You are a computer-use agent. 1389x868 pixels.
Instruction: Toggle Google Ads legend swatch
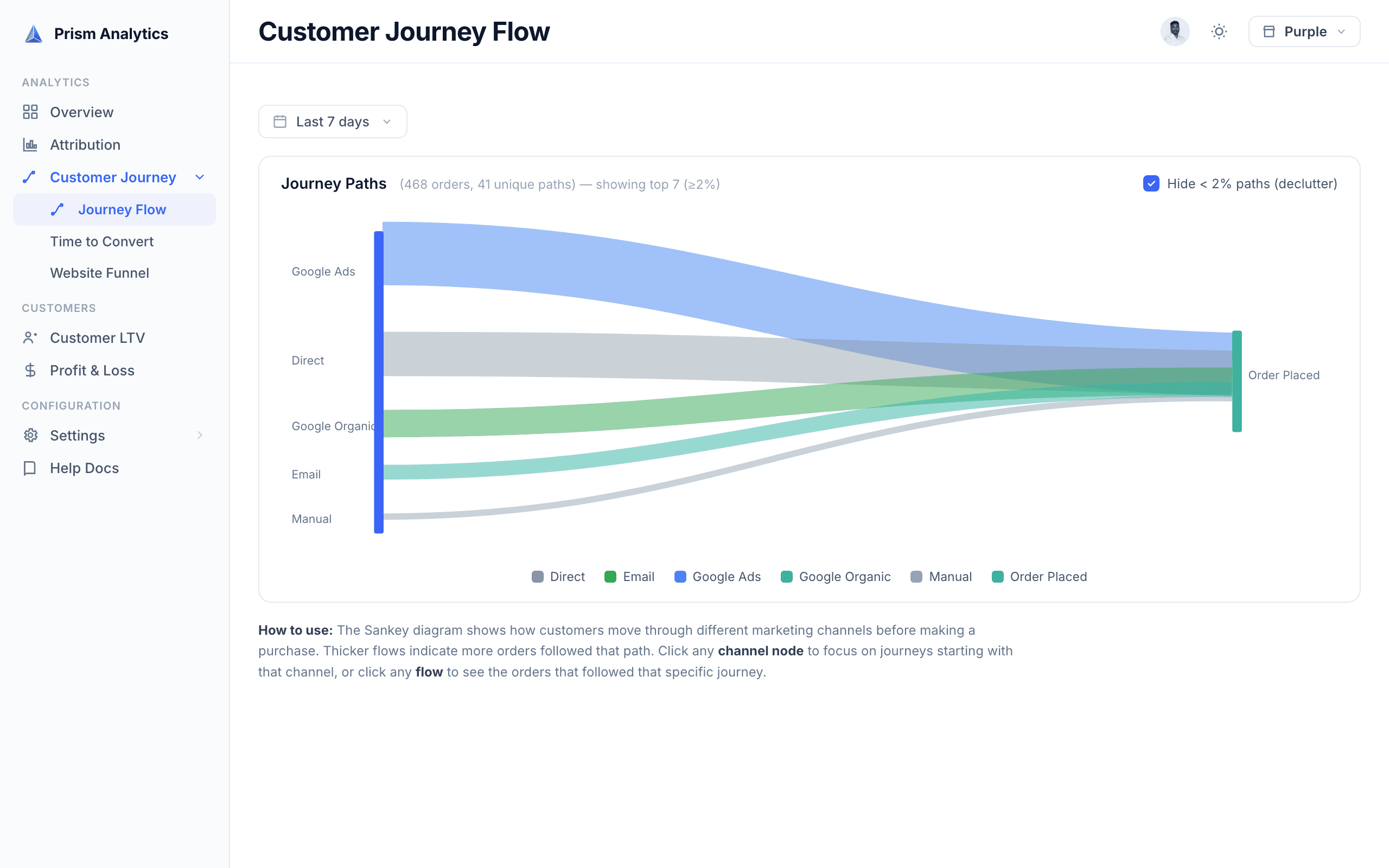(680, 576)
